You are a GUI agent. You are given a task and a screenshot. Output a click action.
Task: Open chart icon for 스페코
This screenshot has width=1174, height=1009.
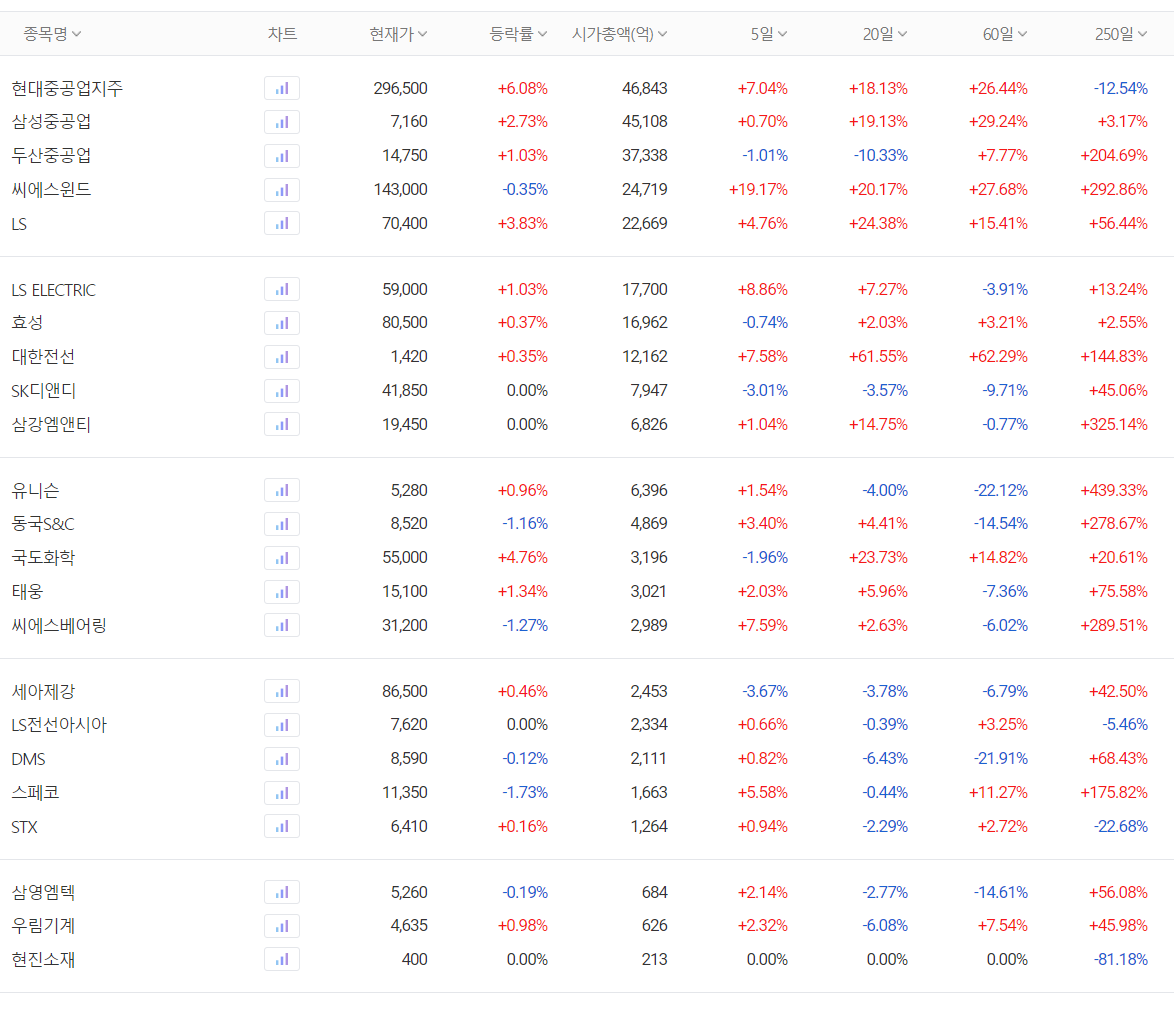pyautogui.click(x=282, y=793)
